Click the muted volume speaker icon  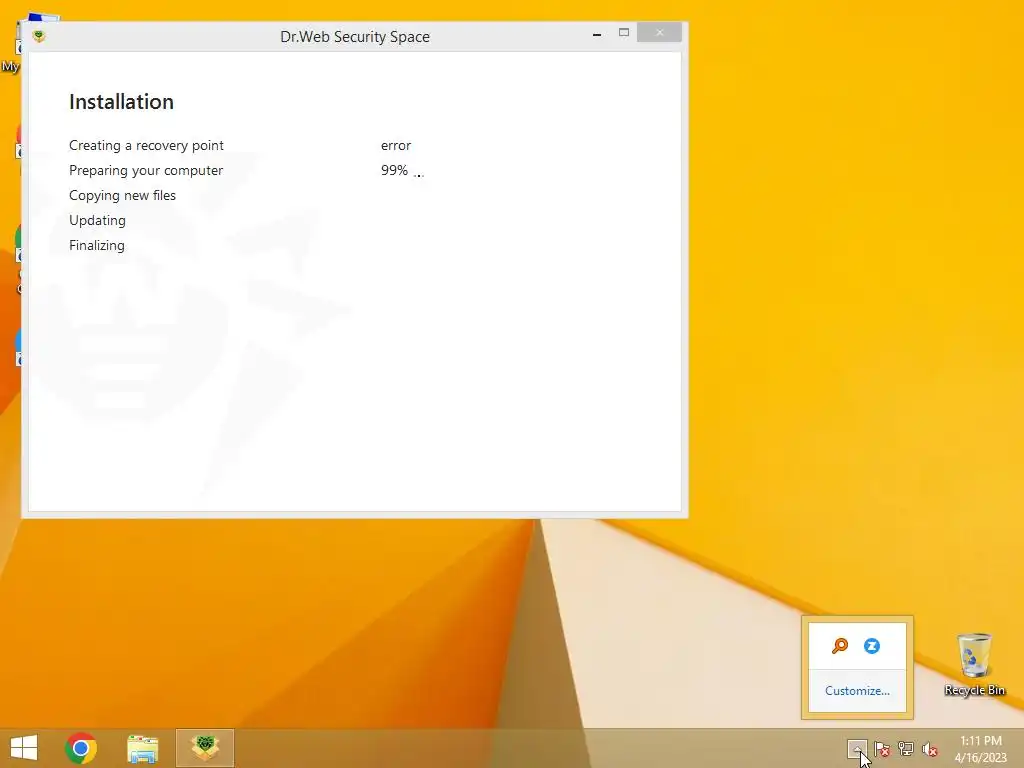click(930, 749)
